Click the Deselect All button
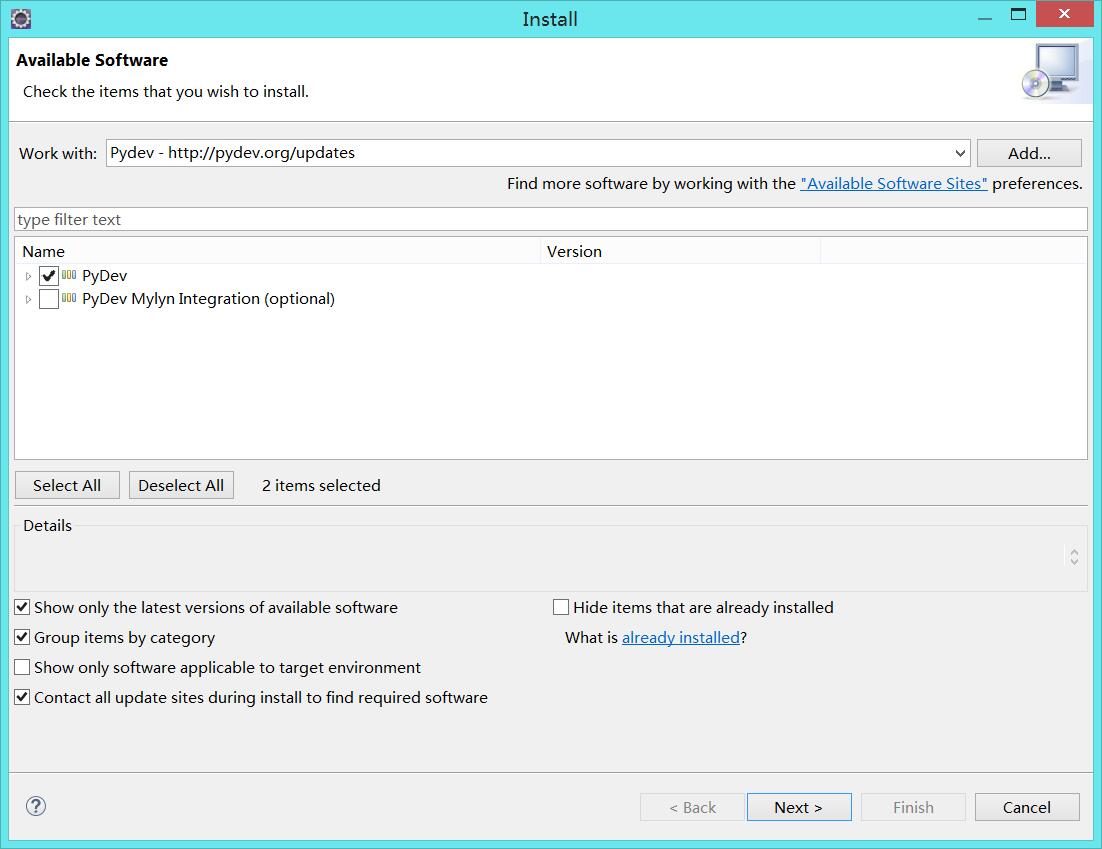This screenshot has height=849, width=1102. 181,486
